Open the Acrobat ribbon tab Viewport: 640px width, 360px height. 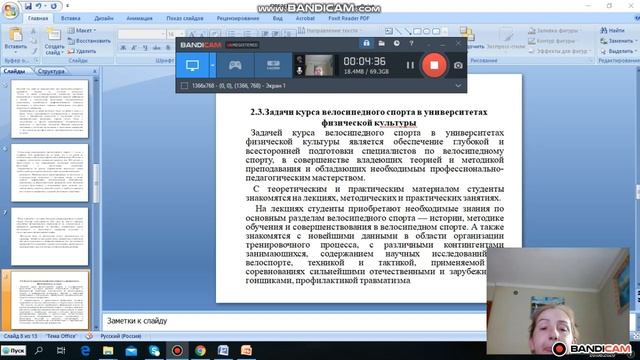[x=305, y=18]
